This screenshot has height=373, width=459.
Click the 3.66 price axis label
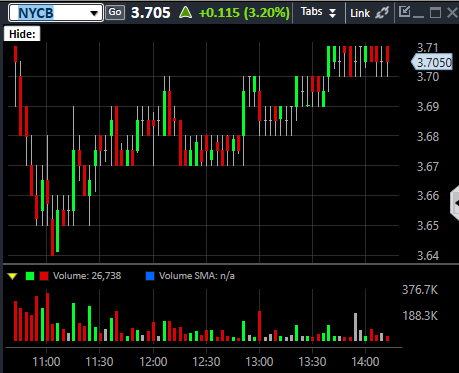click(x=428, y=196)
